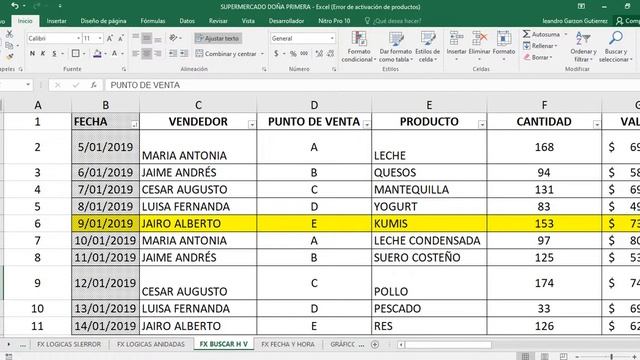Image resolution: width=640 pixels, height=360 pixels.
Task: Switch to FX FECHA Y HORA sheet
Action: pos(288,344)
